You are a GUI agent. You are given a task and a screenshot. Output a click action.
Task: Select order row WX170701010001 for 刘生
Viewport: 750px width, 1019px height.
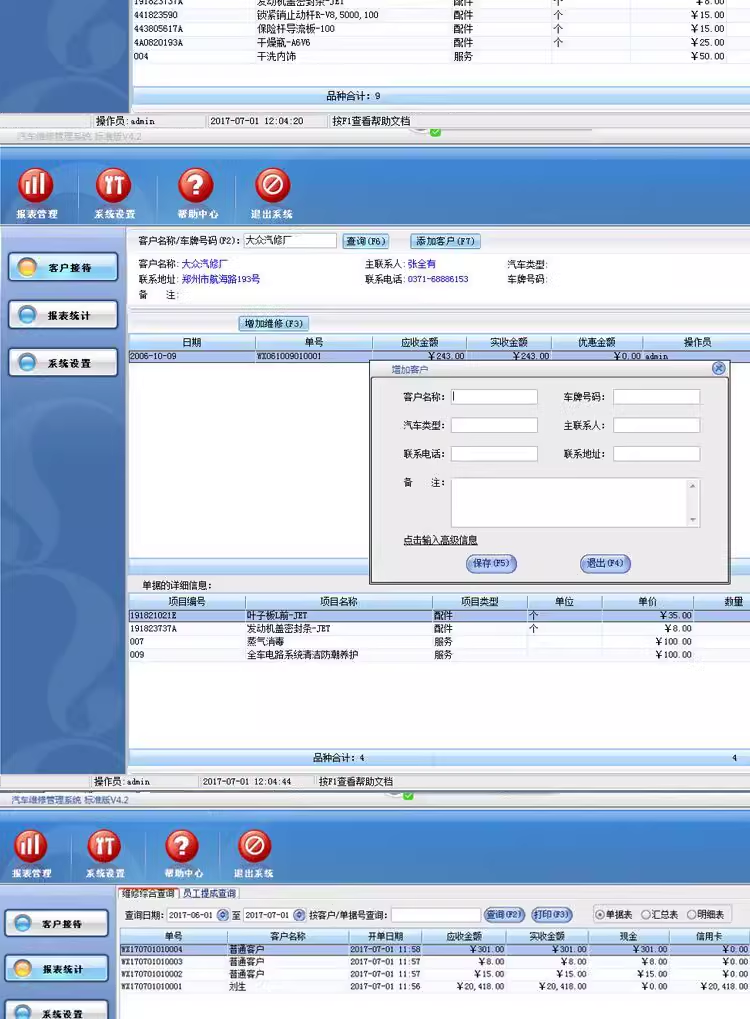point(434,986)
